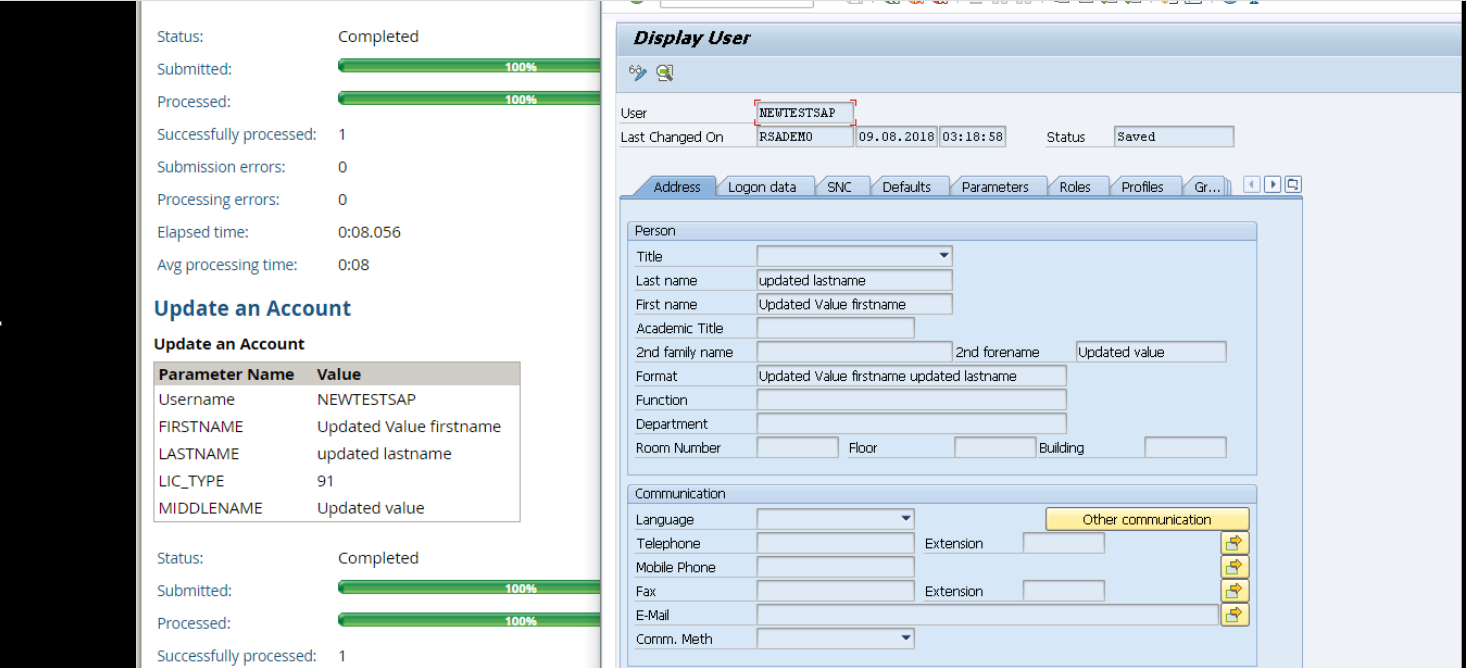Click the User field containing NEWTESTSAP

click(x=805, y=113)
